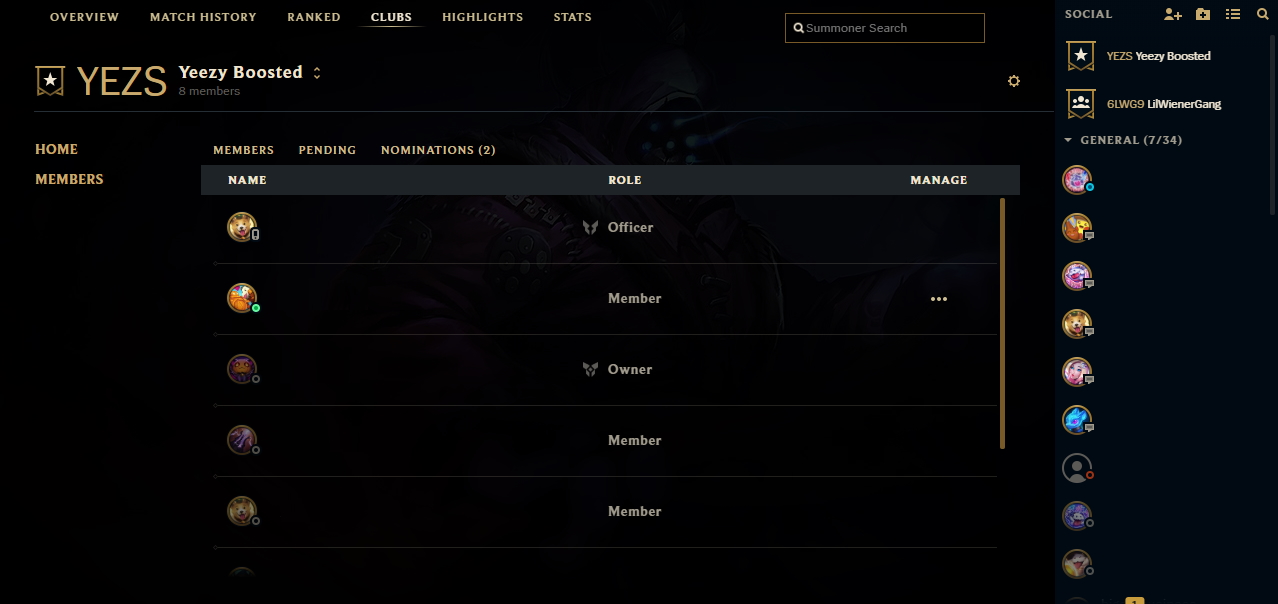The image size is (1278, 604).
Task: Open the YEZS Yeezy Boosted club chat
Action: (1158, 56)
